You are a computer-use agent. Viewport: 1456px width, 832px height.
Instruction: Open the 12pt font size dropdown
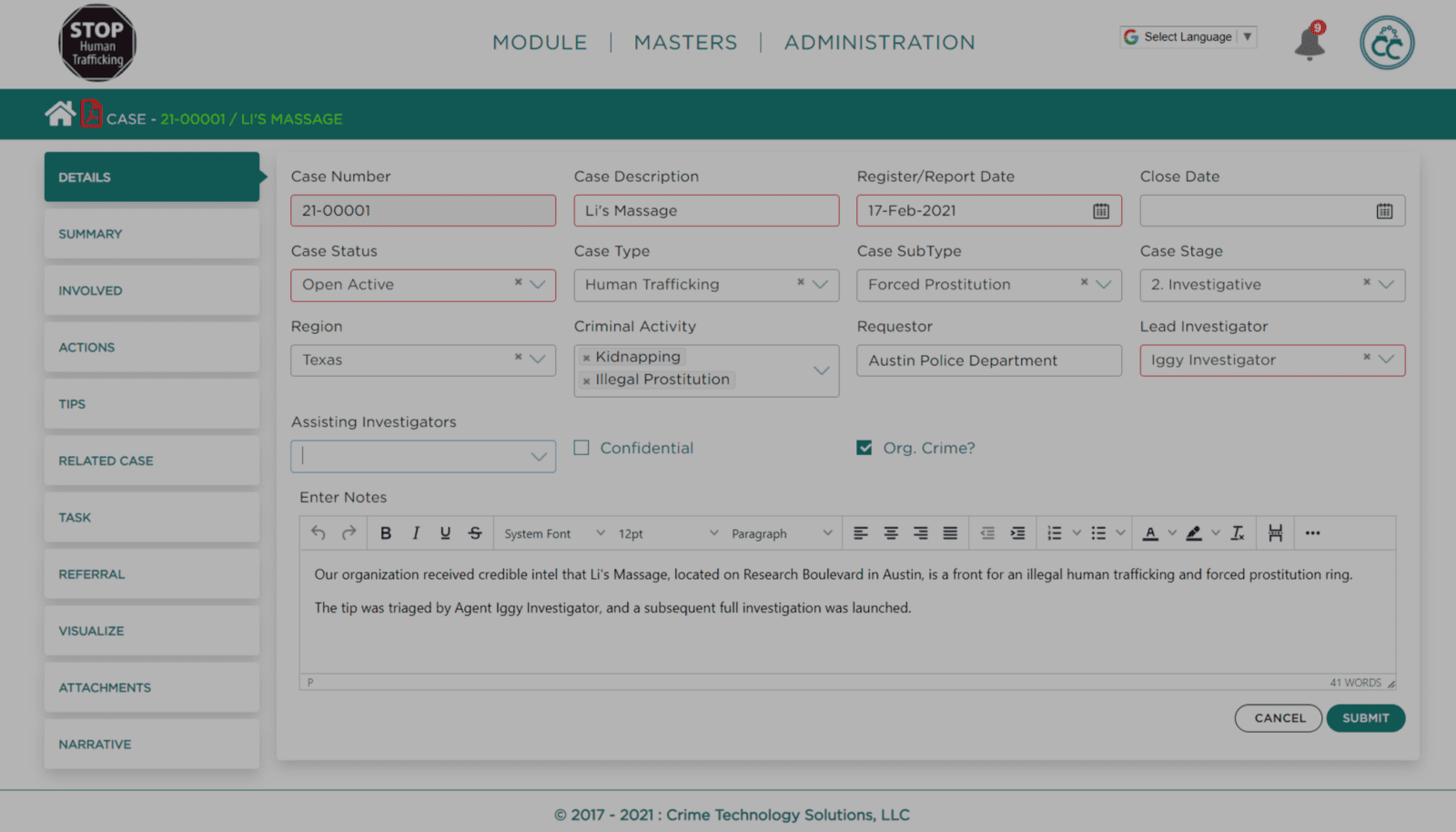[x=668, y=533]
